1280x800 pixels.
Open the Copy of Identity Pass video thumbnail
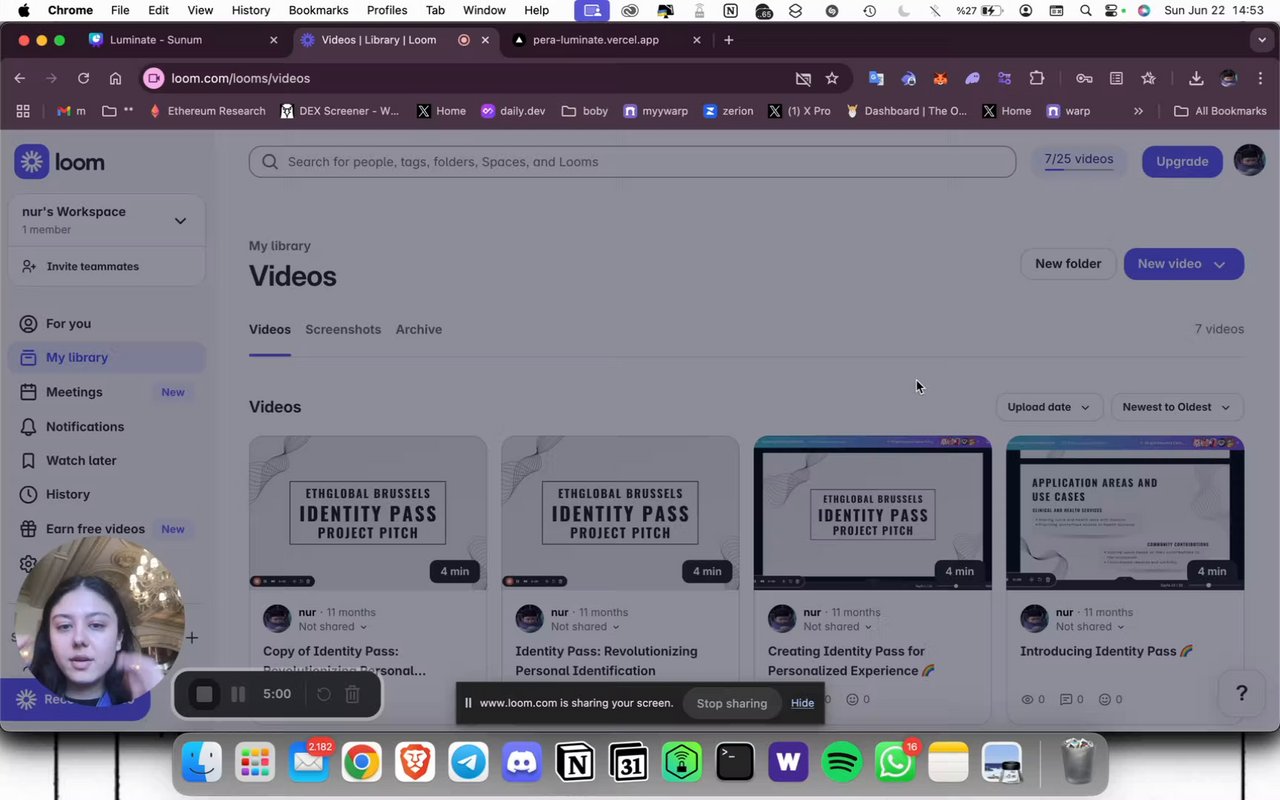(x=368, y=513)
